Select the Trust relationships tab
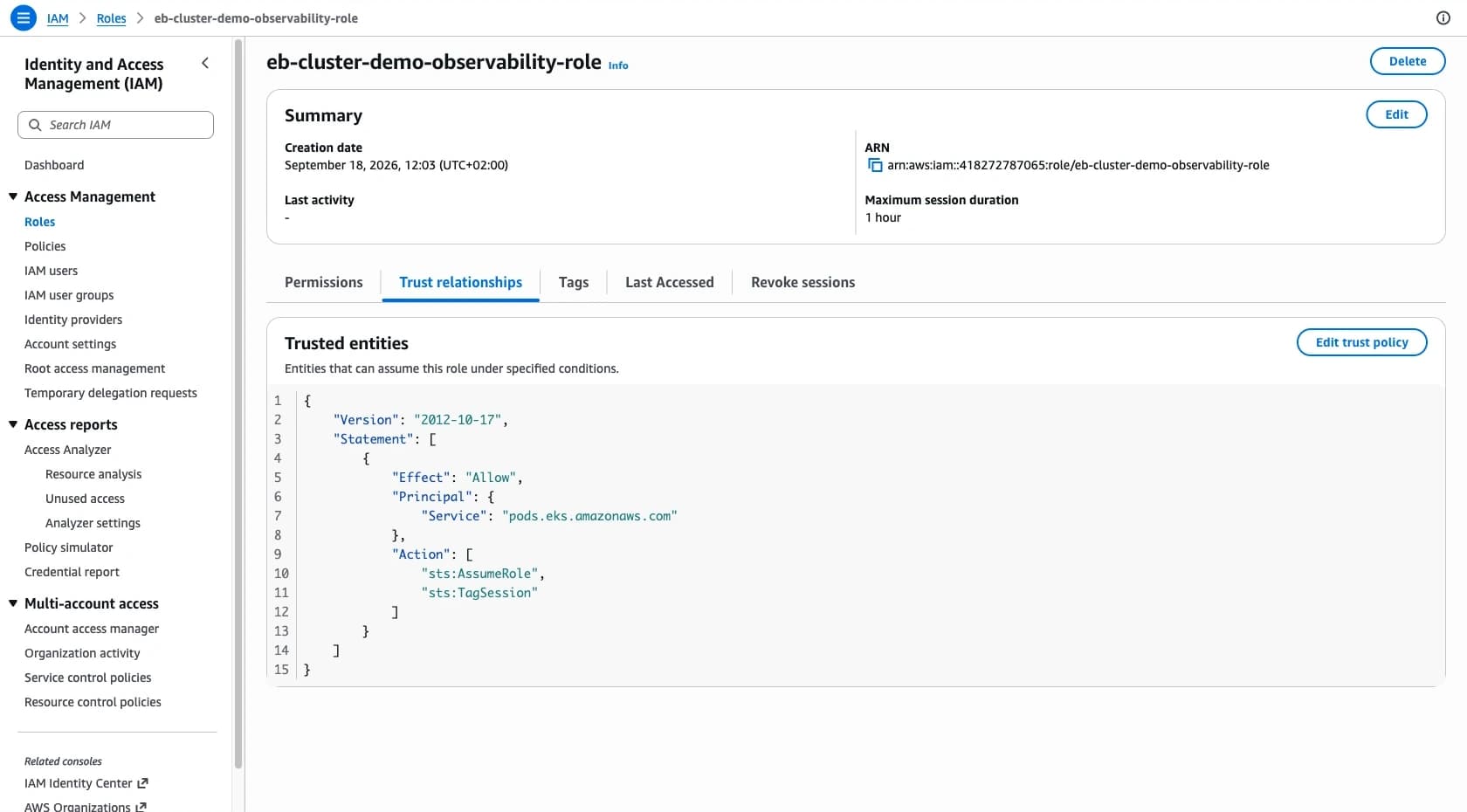 [x=460, y=282]
